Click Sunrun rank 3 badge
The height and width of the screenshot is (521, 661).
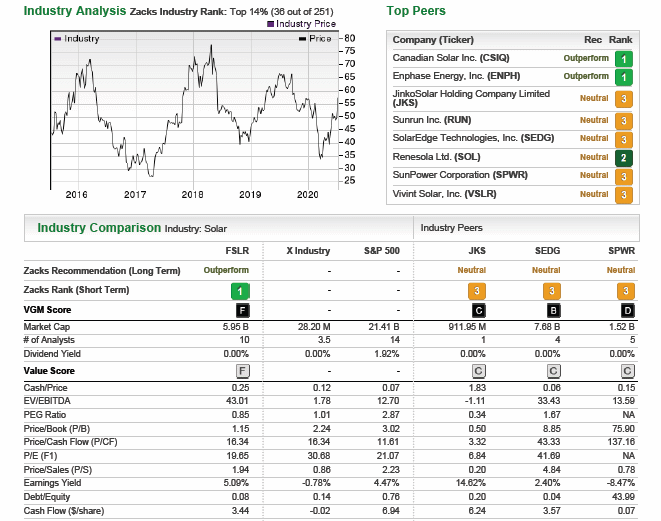click(623, 121)
